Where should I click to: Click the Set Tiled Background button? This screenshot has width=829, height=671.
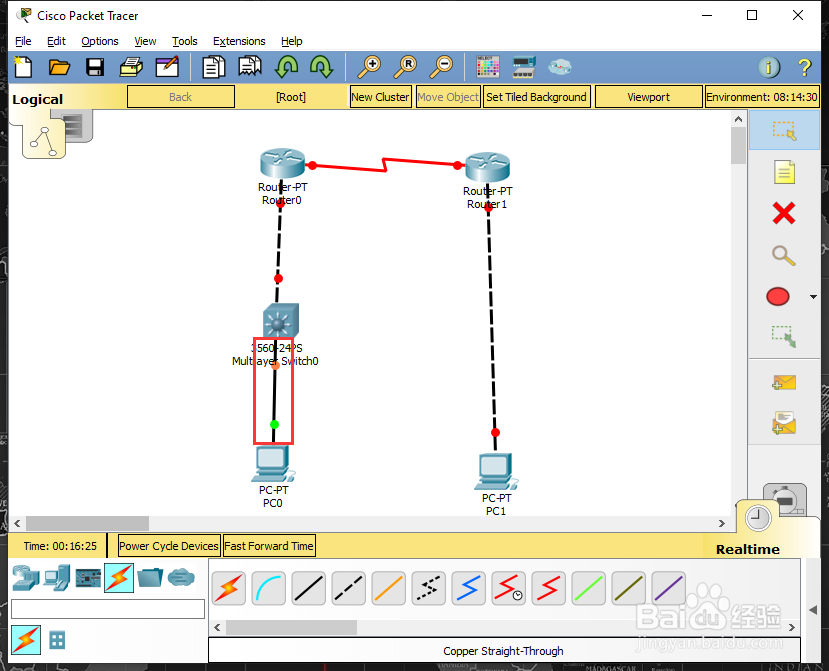(x=536, y=97)
